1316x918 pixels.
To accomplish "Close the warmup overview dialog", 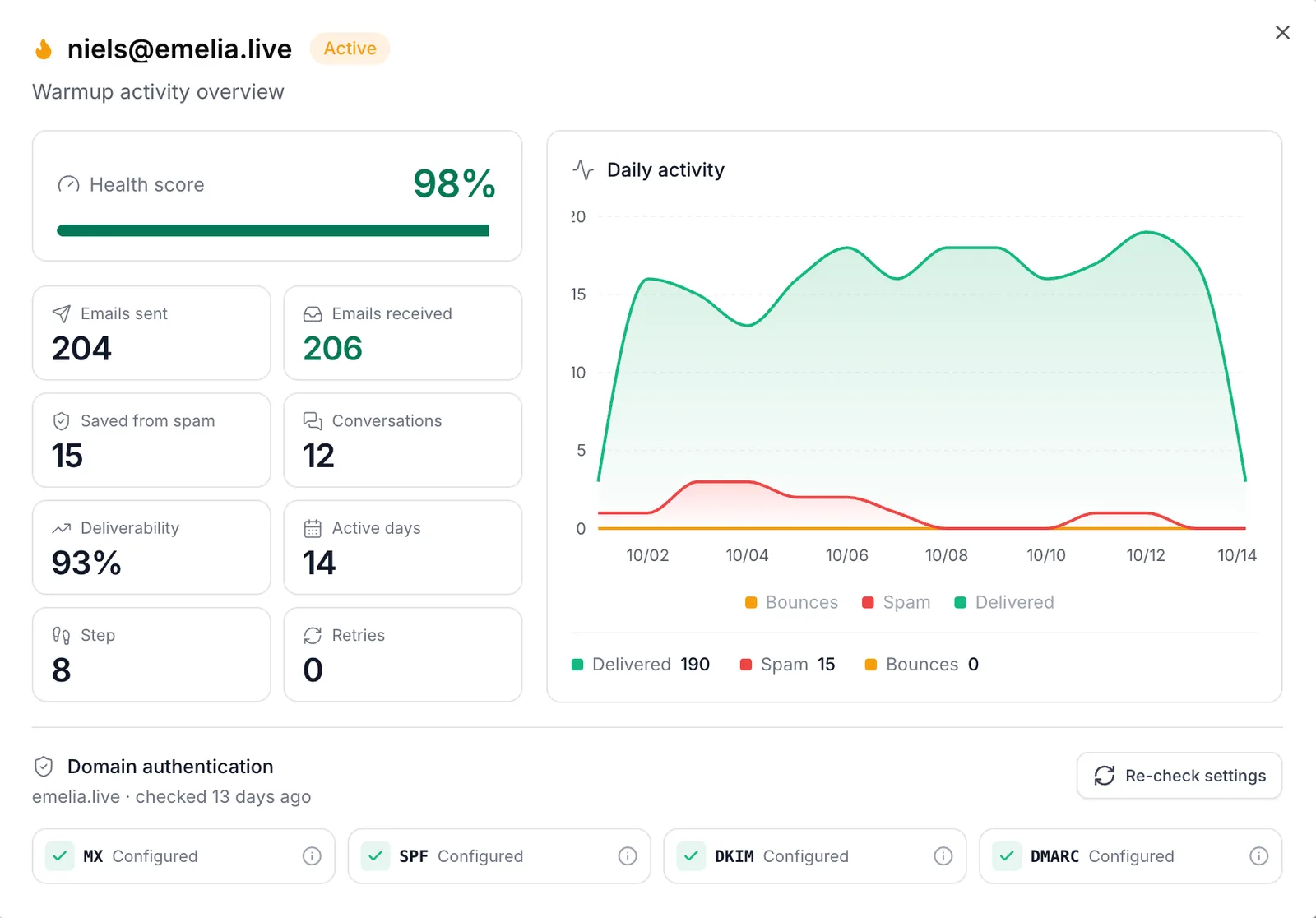I will point(1282,32).
